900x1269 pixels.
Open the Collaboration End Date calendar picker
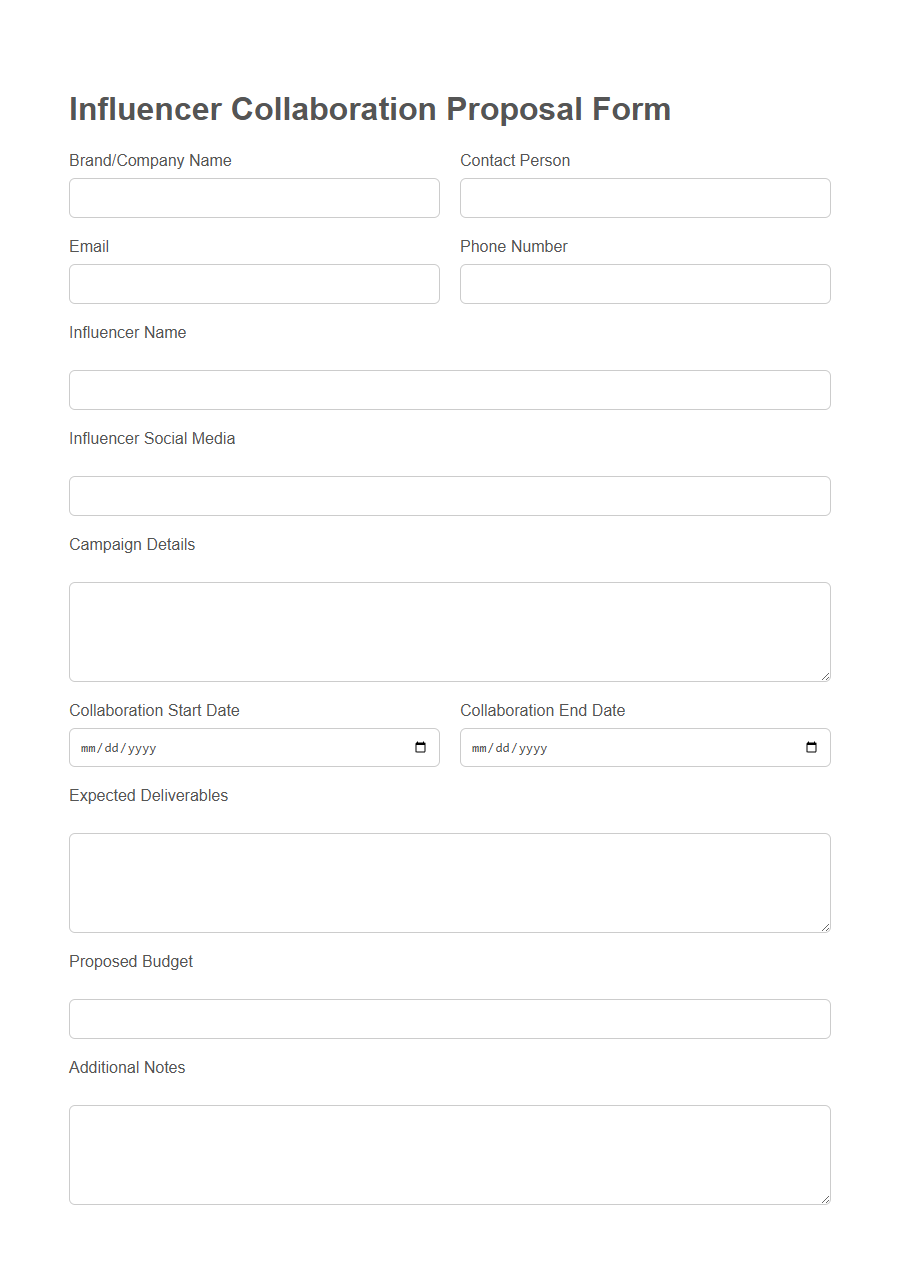click(x=811, y=747)
